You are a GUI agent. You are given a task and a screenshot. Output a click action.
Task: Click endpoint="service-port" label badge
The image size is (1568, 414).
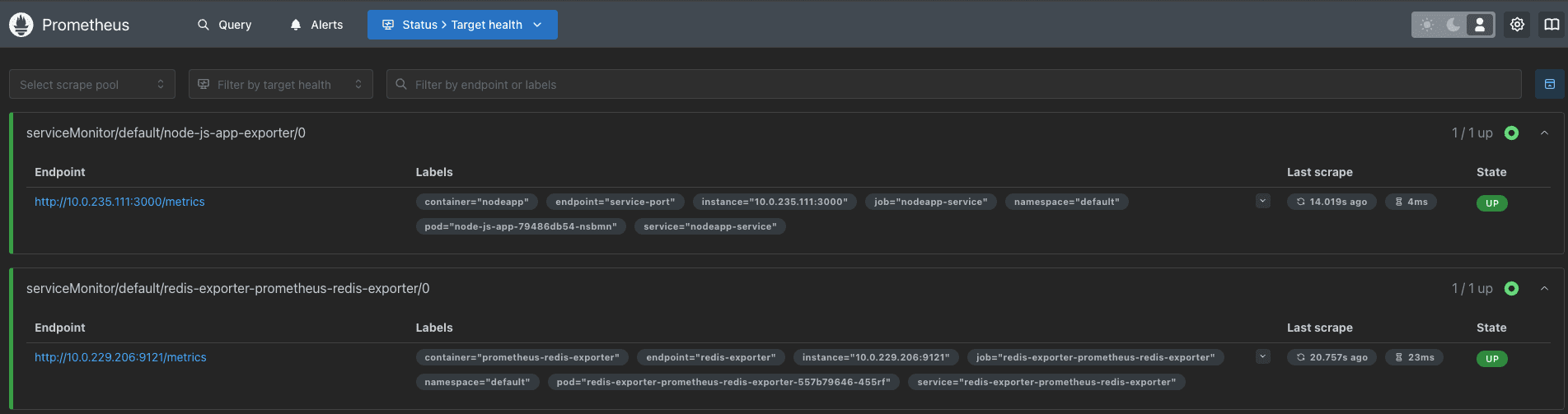[615, 202]
